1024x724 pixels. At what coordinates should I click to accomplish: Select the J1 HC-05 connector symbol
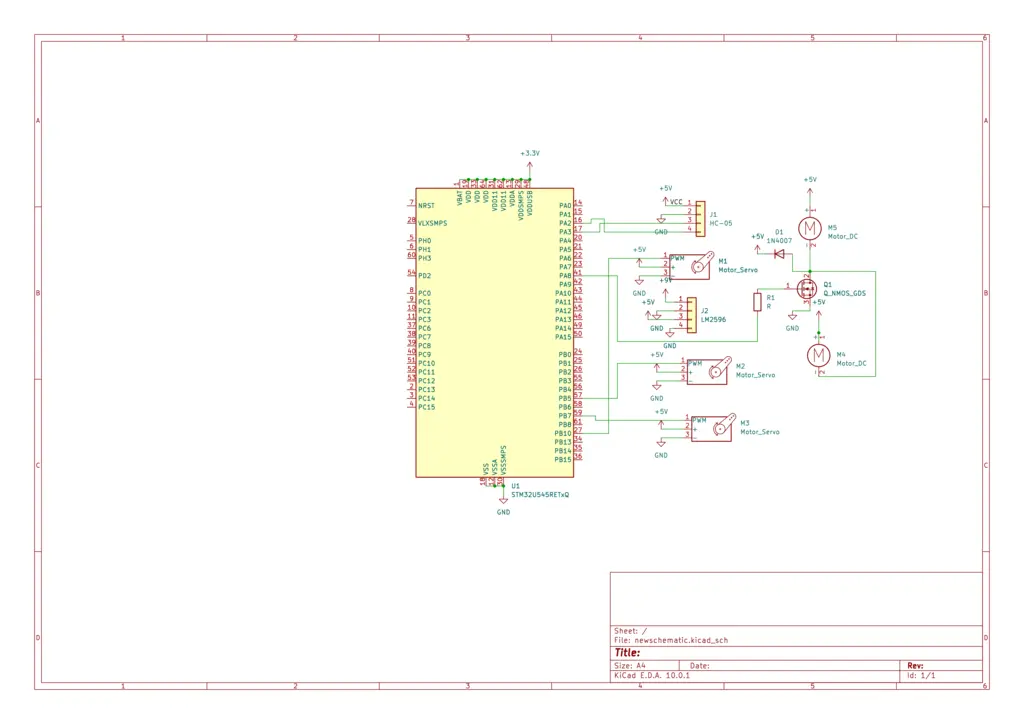[x=700, y=218]
